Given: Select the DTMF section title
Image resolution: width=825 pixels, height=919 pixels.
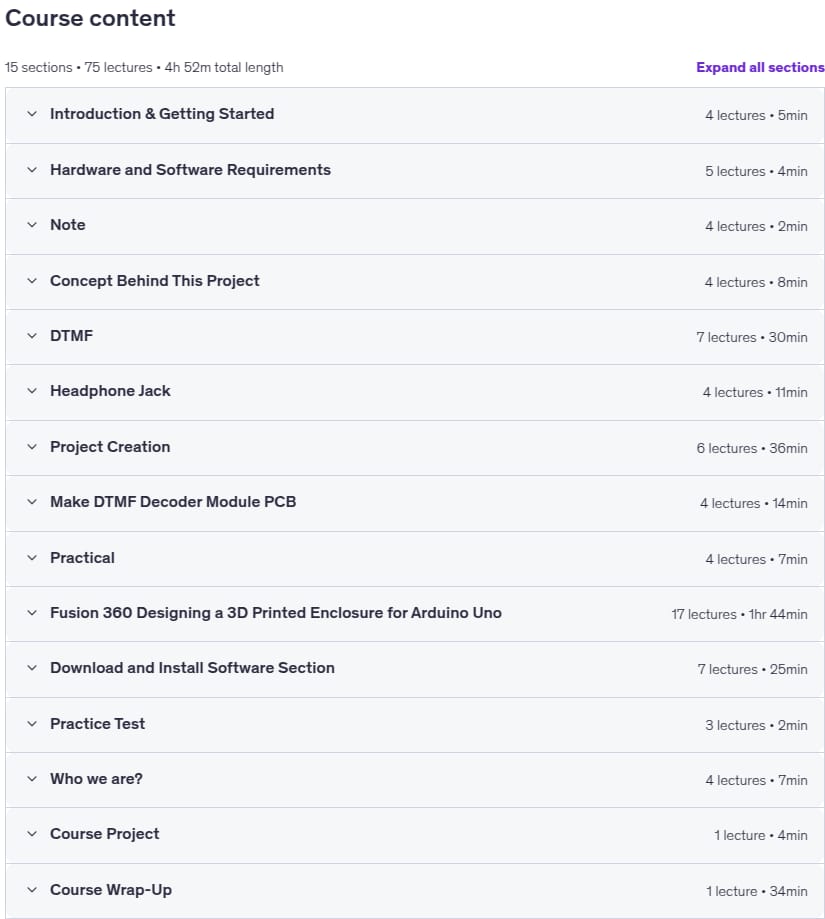Looking at the screenshot, I should pos(71,336).
